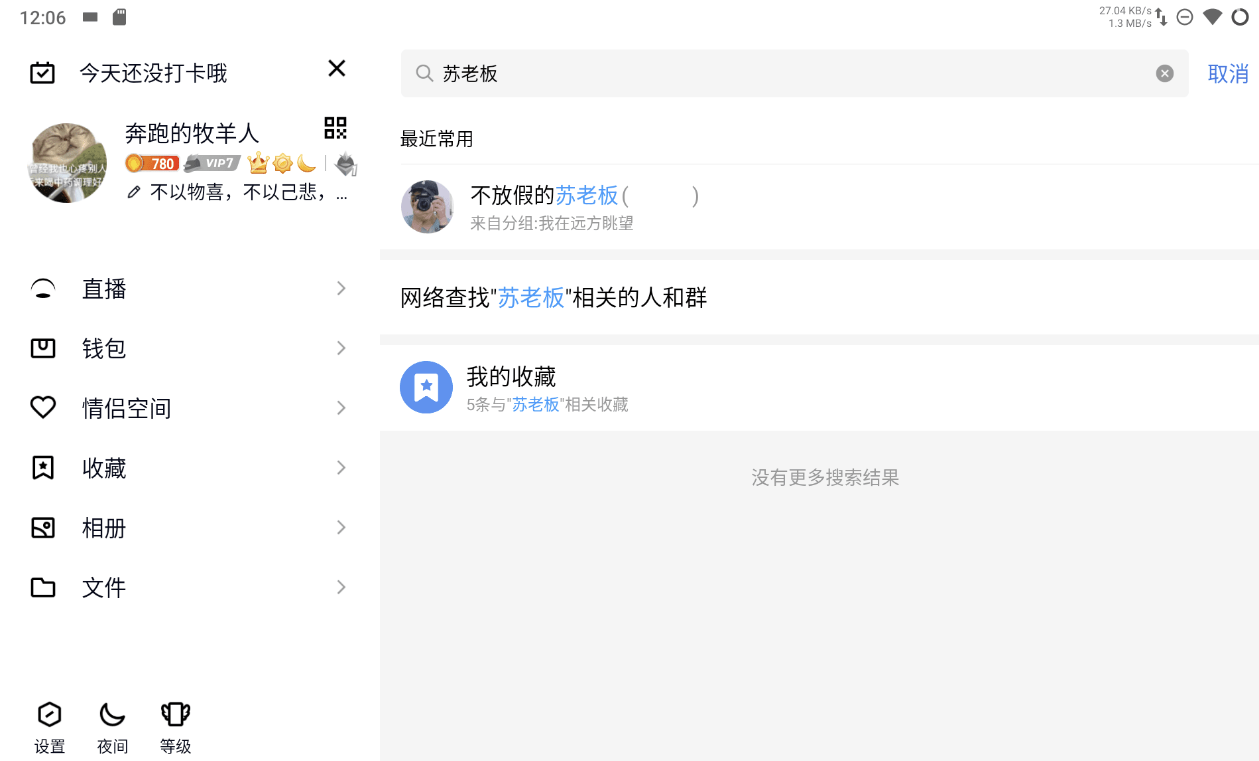Image resolution: width=1259 pixels, height=761 pixels.
Task: Open the 我的收藏 bookmark icon
Action: [426, 387]
